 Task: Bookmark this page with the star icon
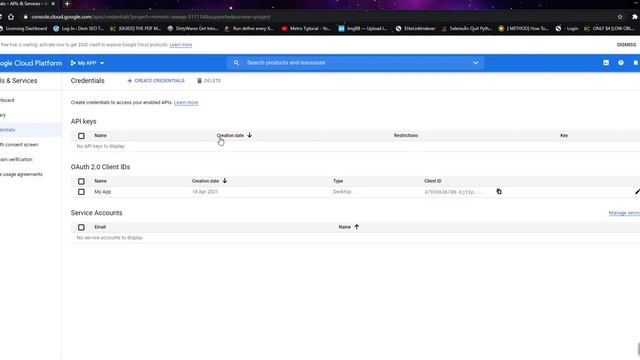tap(620, 17)
